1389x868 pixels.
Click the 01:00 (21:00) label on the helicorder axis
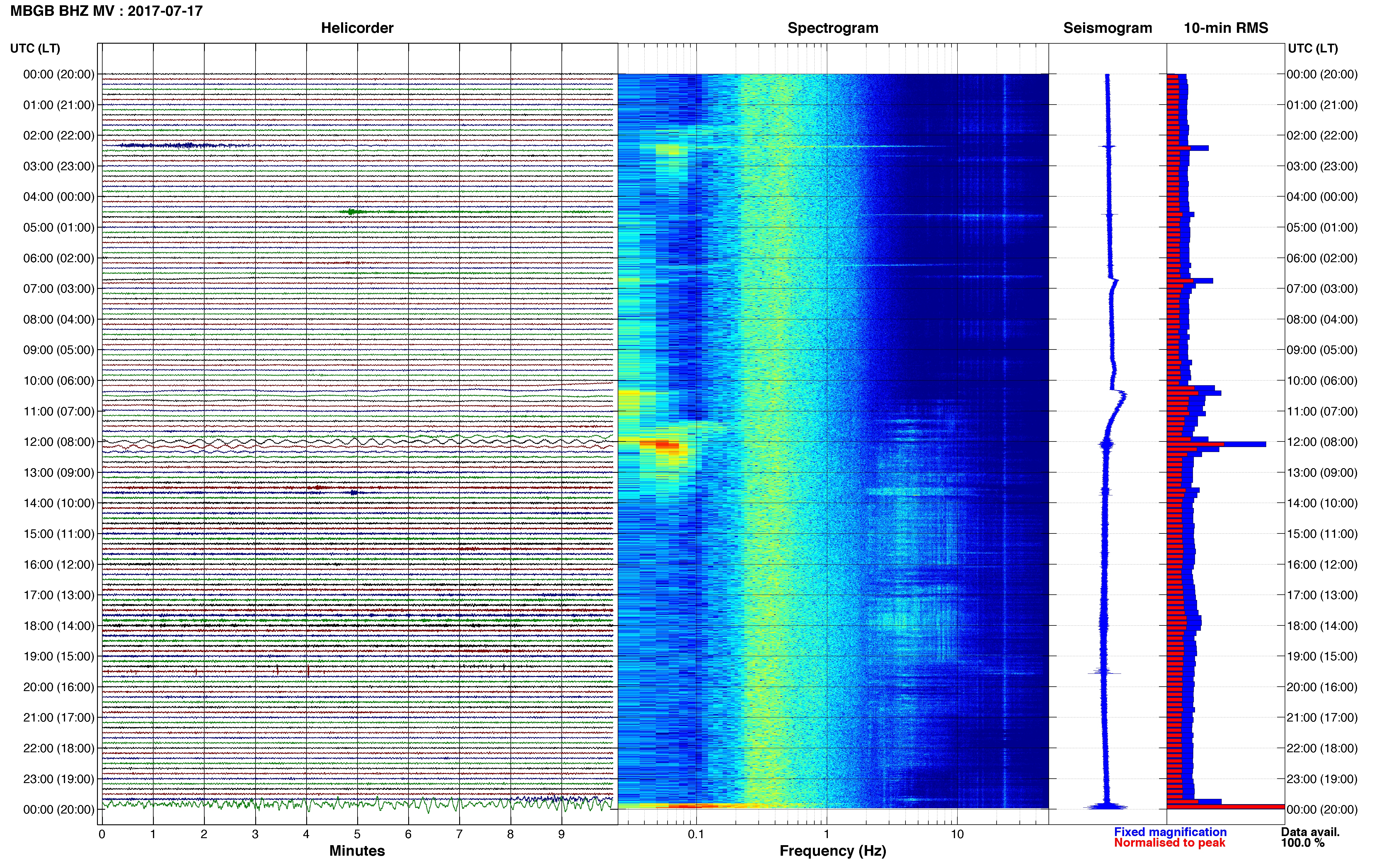pos(59,105)
